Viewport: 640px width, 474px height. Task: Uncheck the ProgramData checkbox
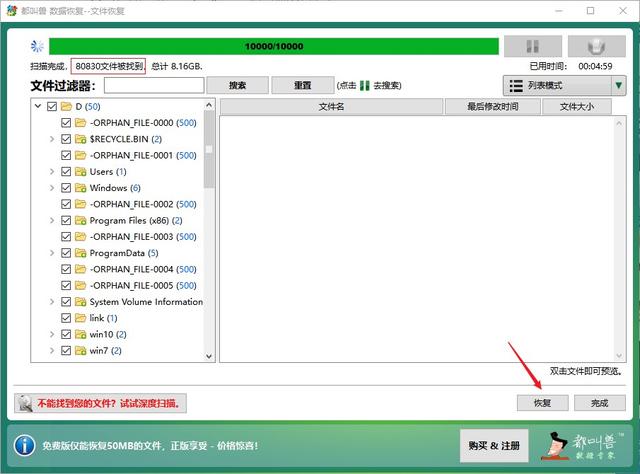click(x=66, y=253)
